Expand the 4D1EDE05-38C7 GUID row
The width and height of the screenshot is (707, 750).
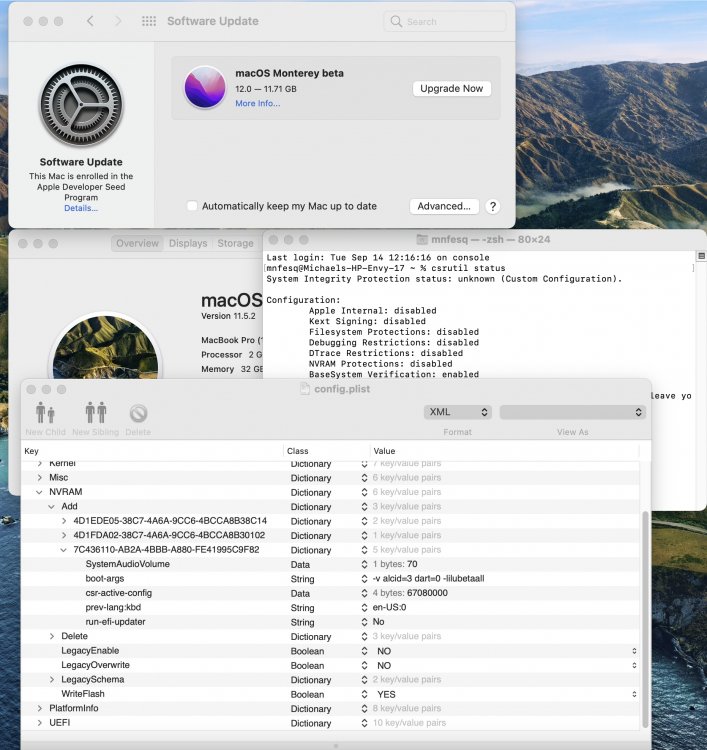pos(64,520)
